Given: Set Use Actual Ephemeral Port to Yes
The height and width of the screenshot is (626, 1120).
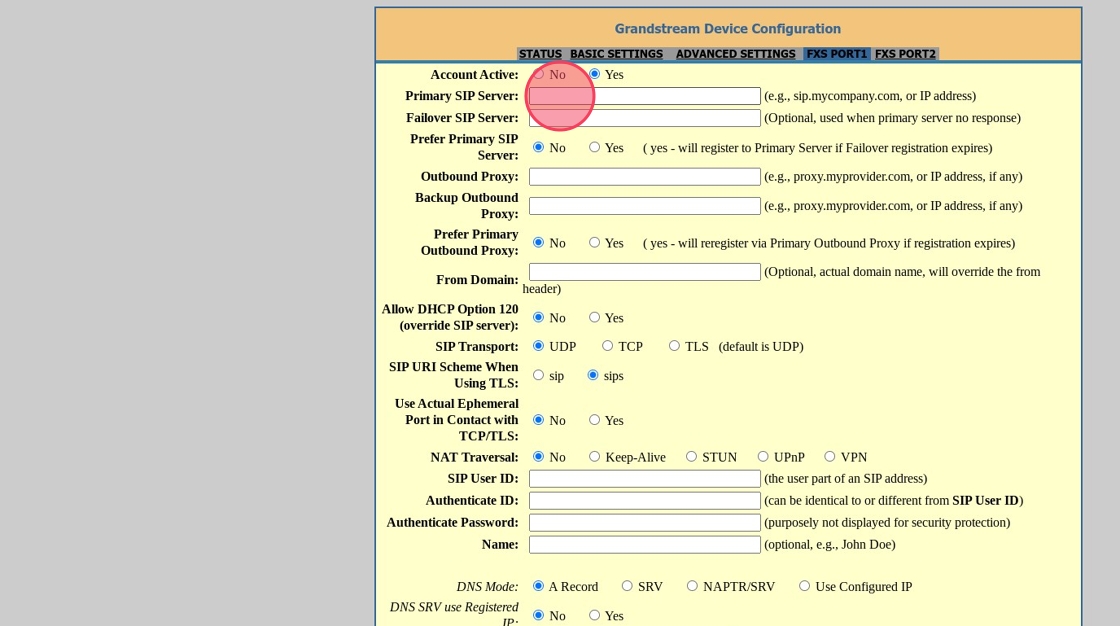Looking at the screenshot, I should click(x=594, y=419).
